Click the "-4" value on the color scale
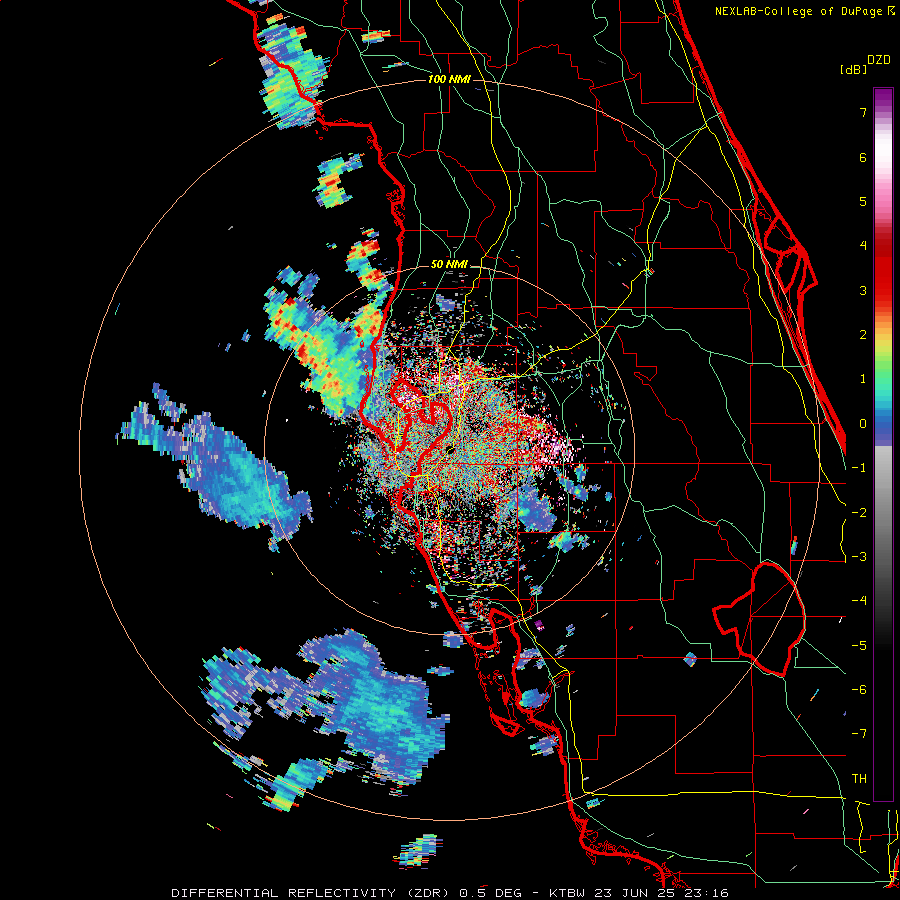 [x=859, y=601]
